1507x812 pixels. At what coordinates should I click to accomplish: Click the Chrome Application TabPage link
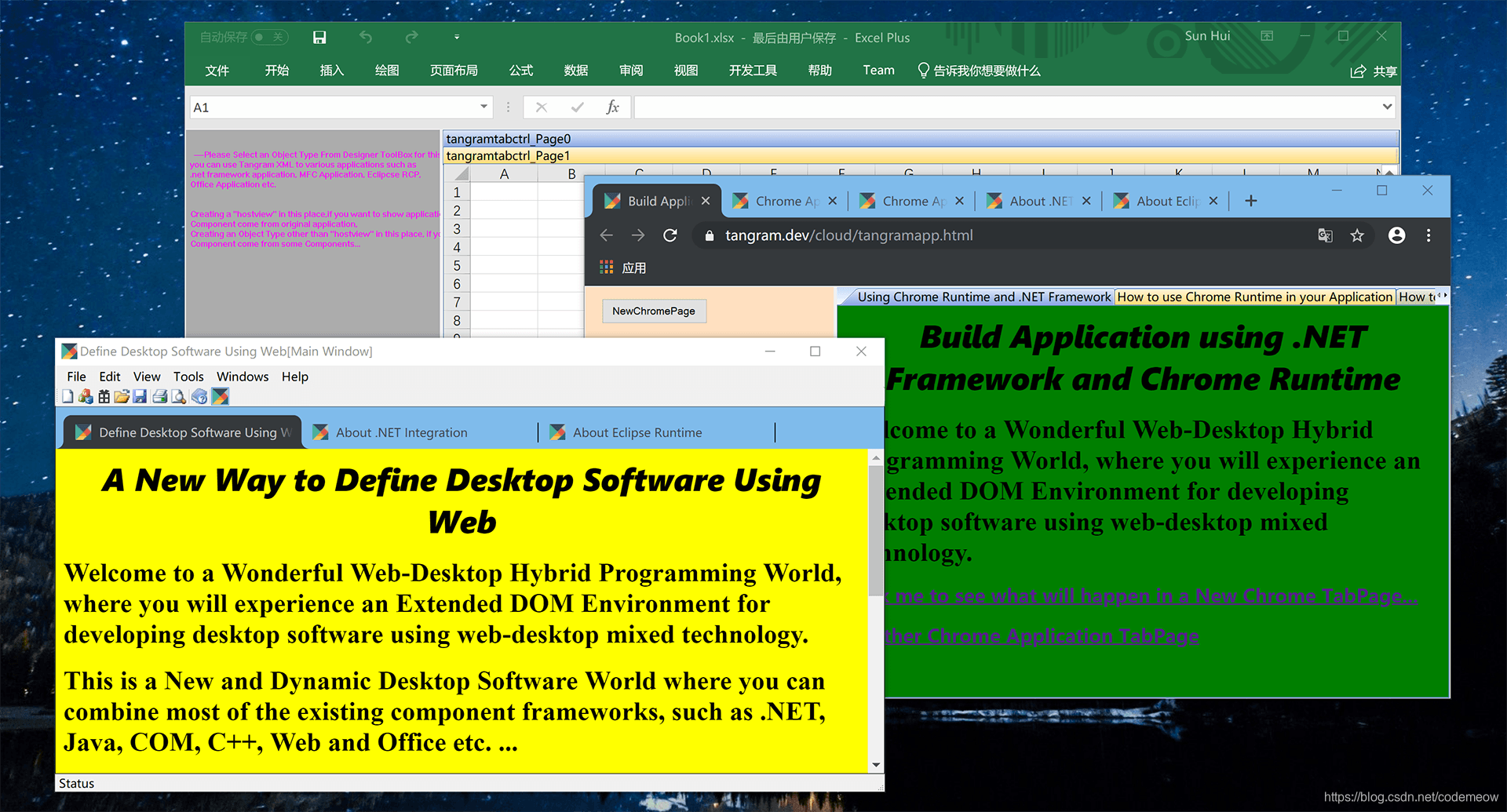tap(1042, 636)
